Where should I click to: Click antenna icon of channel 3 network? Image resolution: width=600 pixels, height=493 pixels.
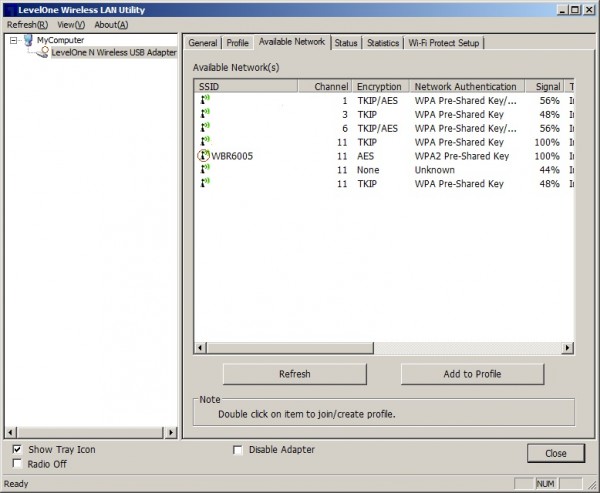[205, 114]
